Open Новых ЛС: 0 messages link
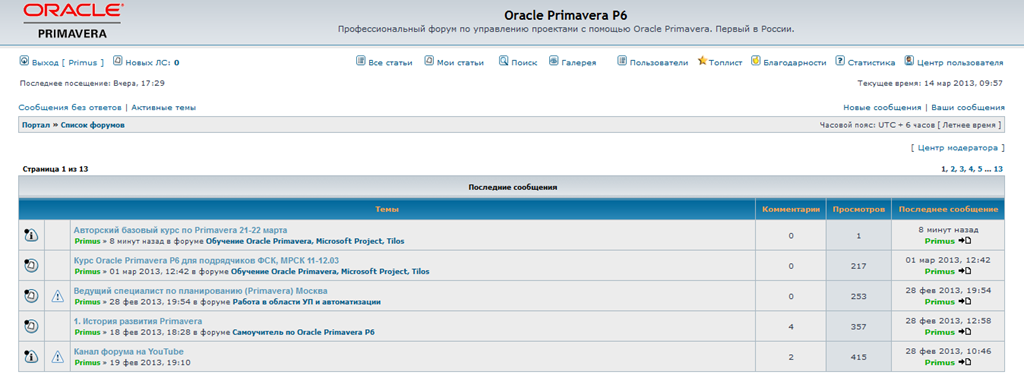The width and height of the screenshot is (1024, 375). coord(152,63)
